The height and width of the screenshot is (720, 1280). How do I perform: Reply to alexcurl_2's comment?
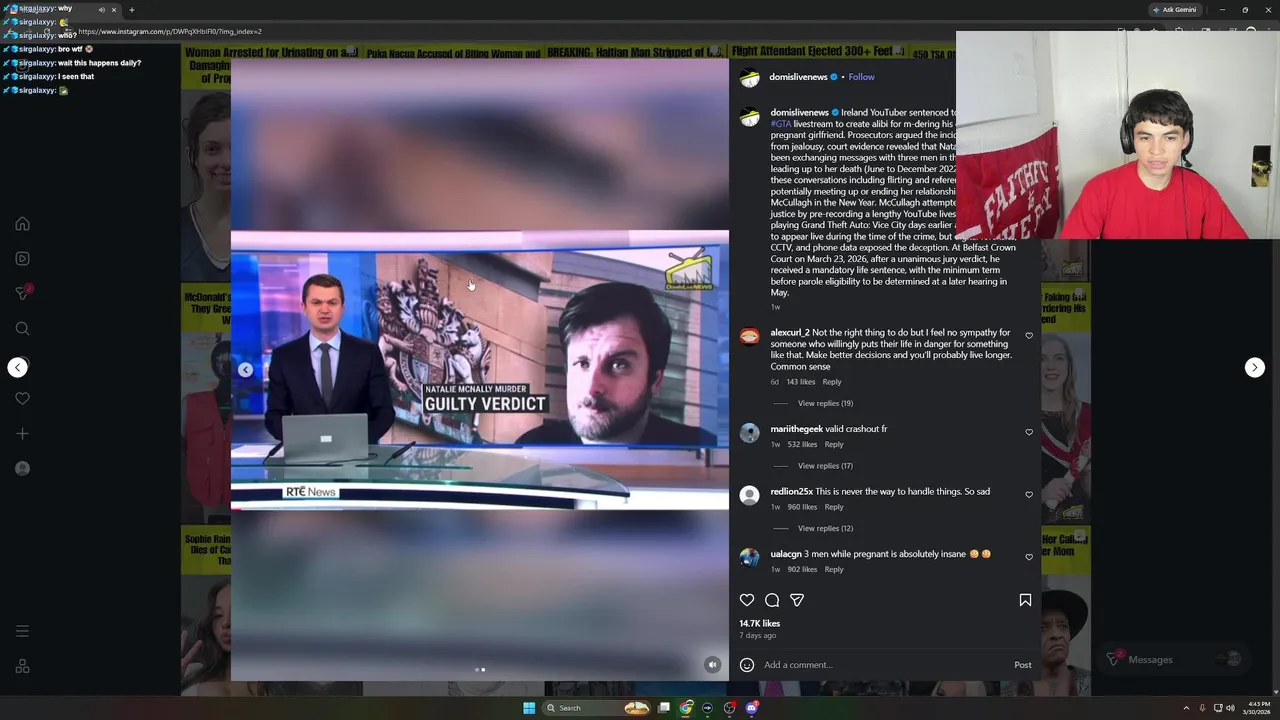coord(832,382)
